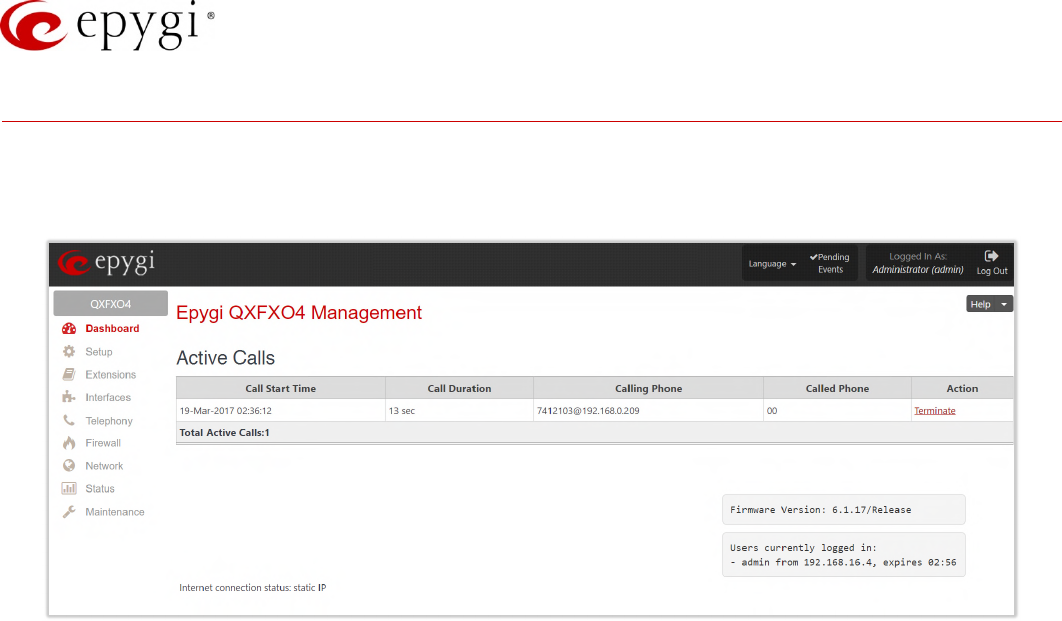This screenshot has width=1062, height=621.
Task: Click the Active Calls heading
Action: (226, 358)
